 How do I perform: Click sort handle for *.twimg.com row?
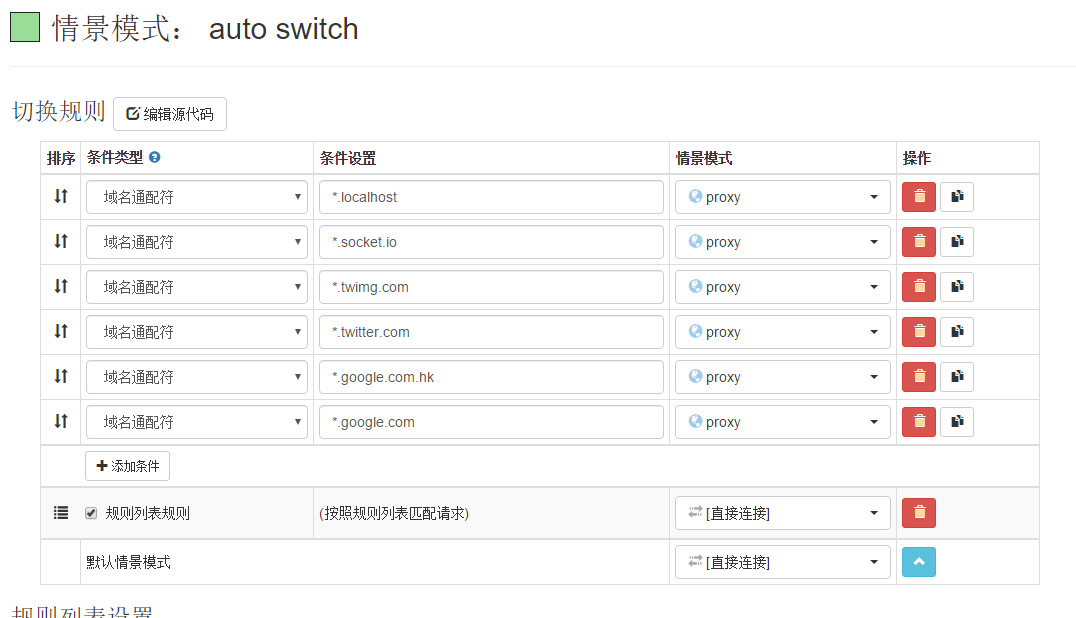pyautogui.click(x=61, y=287)
